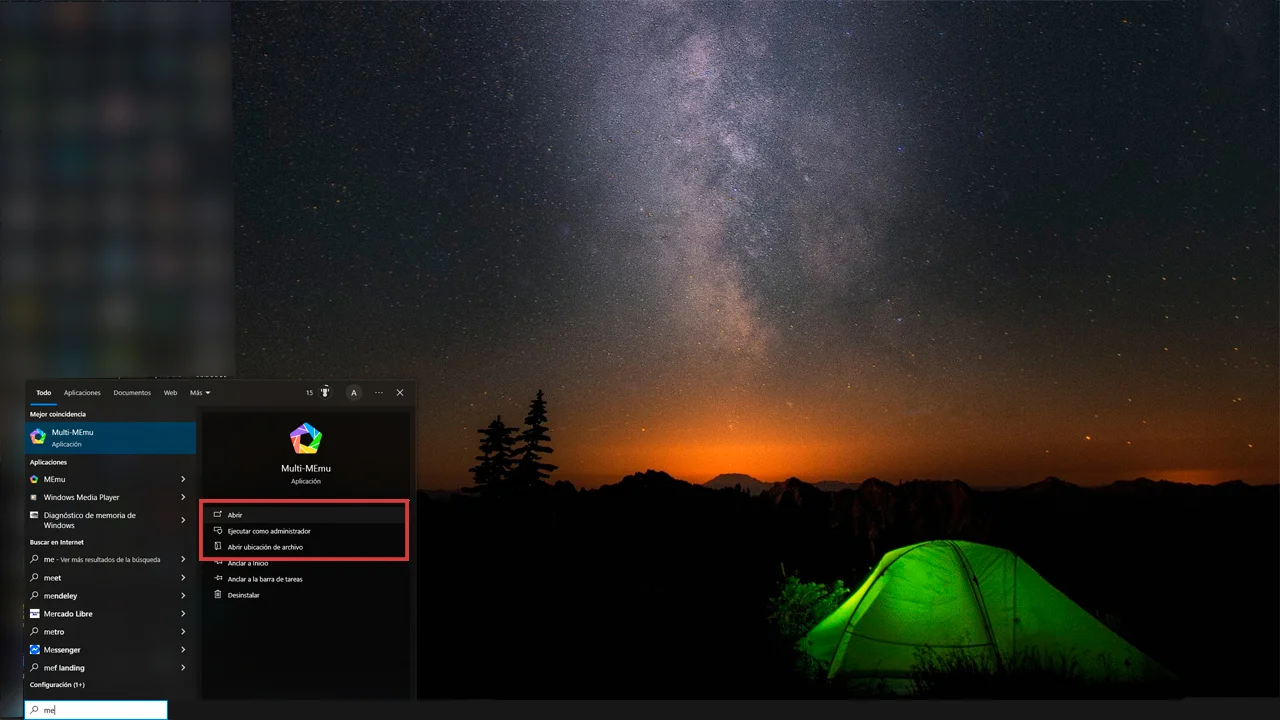Select Abrir ubicación de archivo
Image resolution: width=1280 pixels, height=720 pixels.
pyautogui.click(x=265, y=547)
